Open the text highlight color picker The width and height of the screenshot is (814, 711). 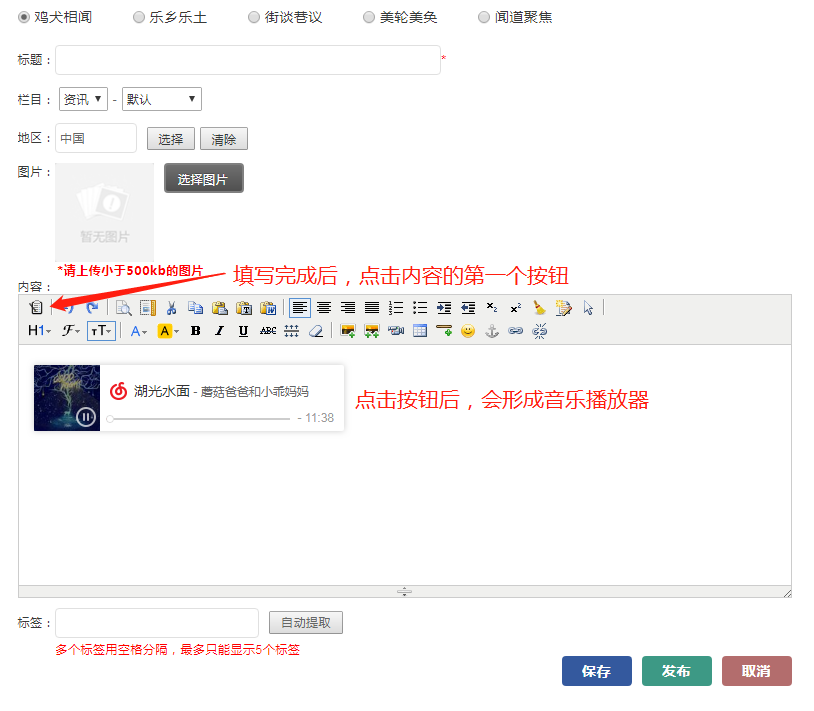(x=167, y=331)
